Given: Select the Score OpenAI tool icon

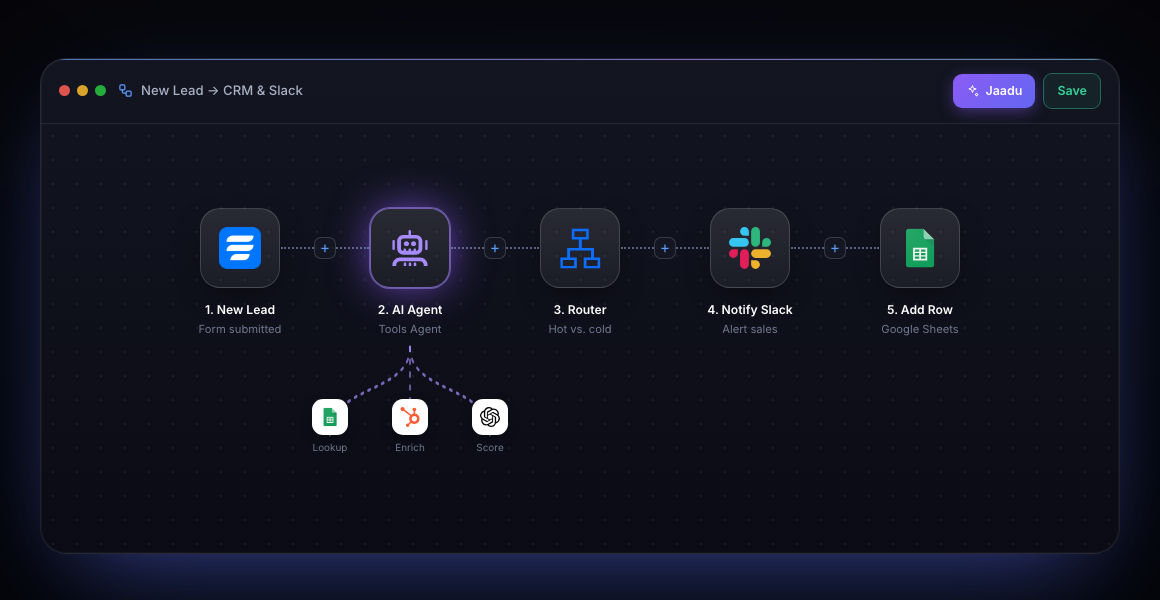Looking at the screenshot, I should pyautogui.click(x=490, y=417).
